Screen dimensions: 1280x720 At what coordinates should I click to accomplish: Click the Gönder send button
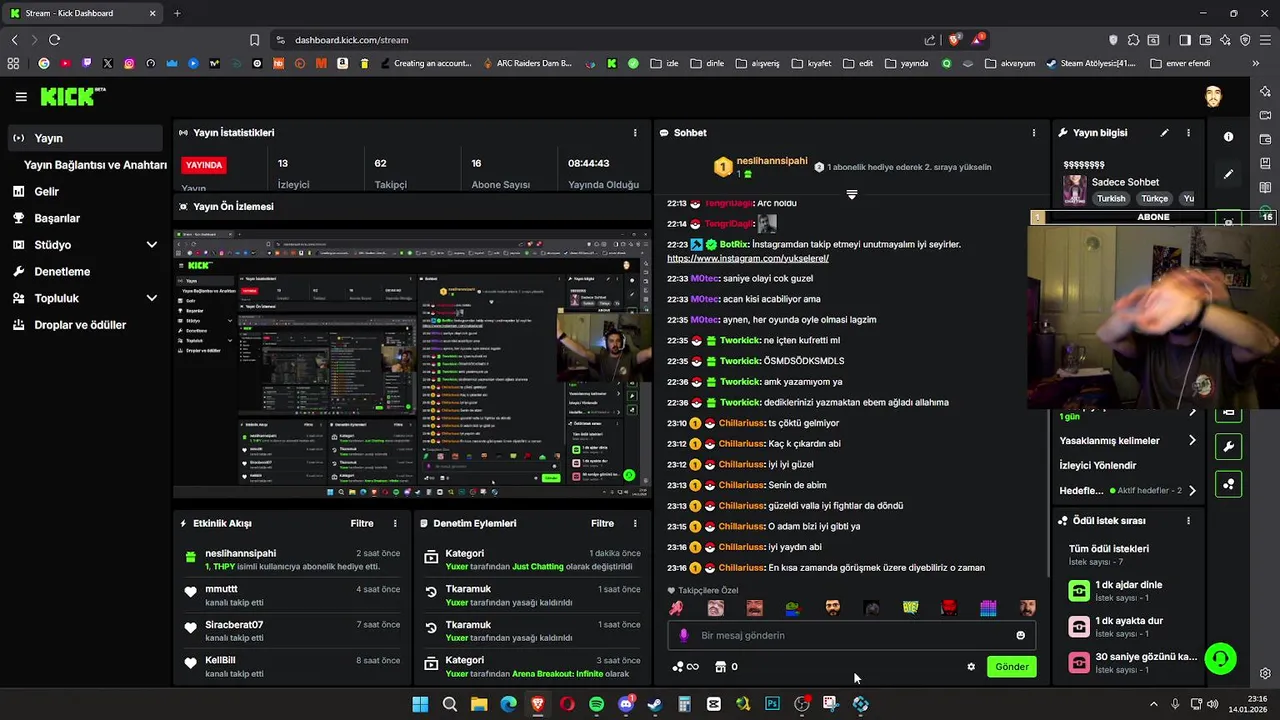click(1011, 667)
